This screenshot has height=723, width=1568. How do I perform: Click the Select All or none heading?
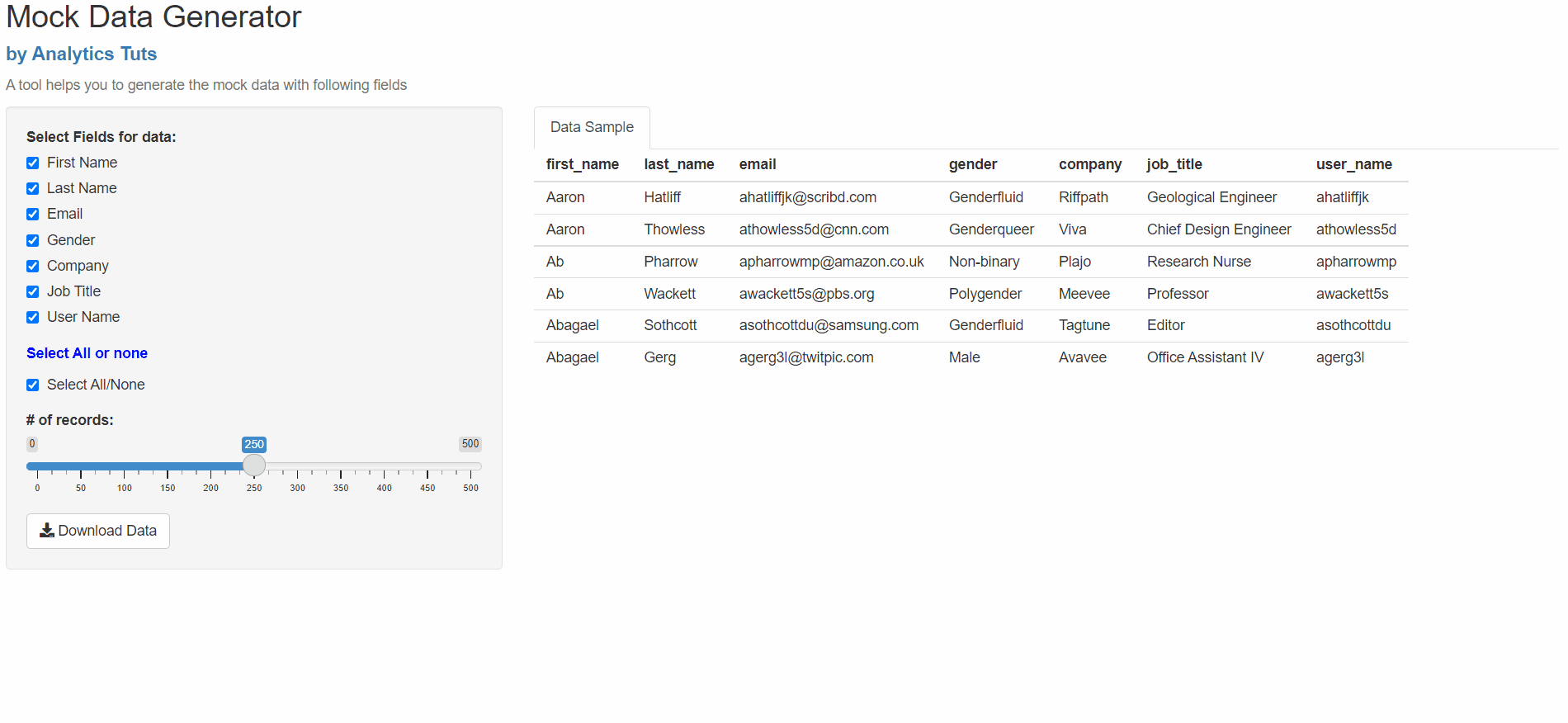(x=87, y=353)
